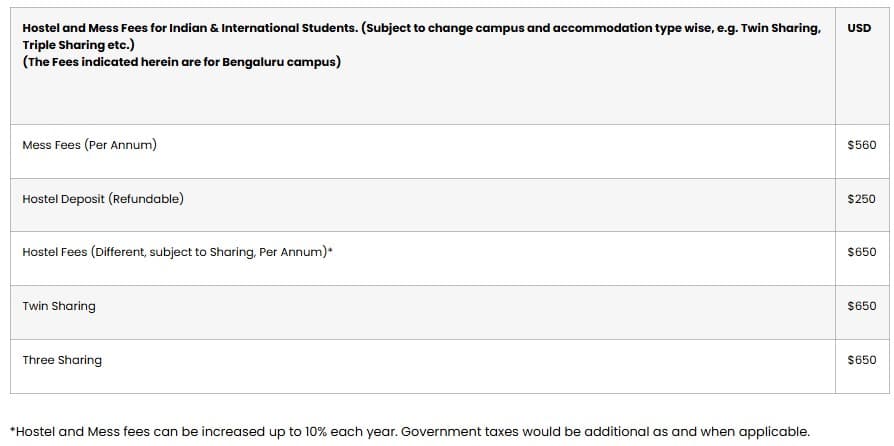Select the Three Sharing row label
The width and height of the screenshot is (894, 446).
click(x=62, y=360)
